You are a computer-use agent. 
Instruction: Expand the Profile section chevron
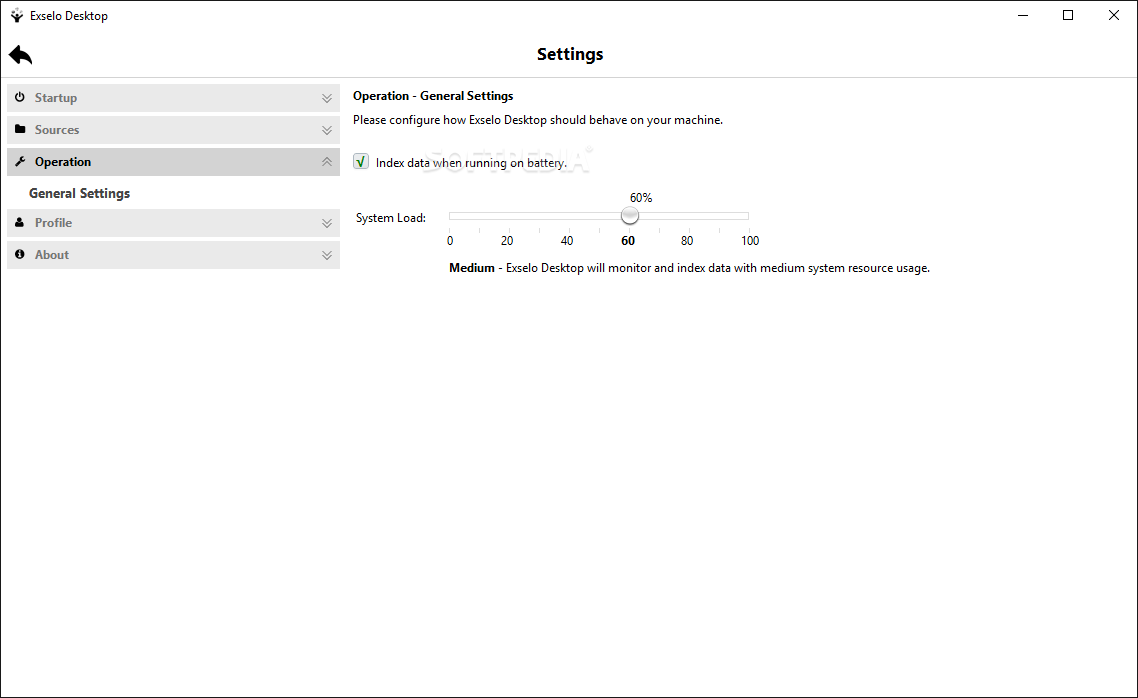tap(327, 223)
